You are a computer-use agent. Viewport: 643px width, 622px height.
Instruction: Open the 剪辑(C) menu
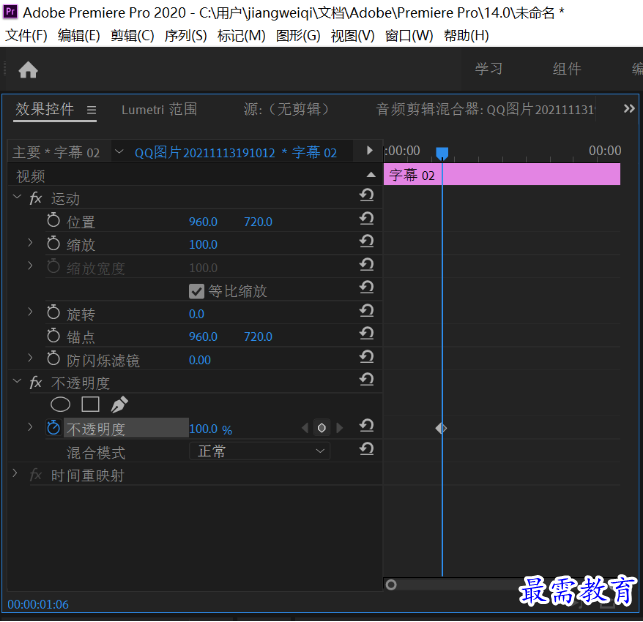pyautogui.click(x=132, y=36)
